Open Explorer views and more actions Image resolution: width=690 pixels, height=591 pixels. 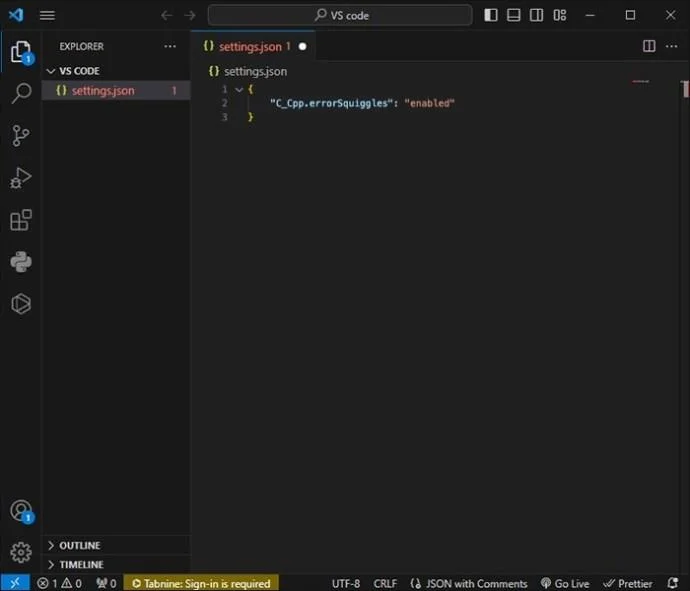170,46
